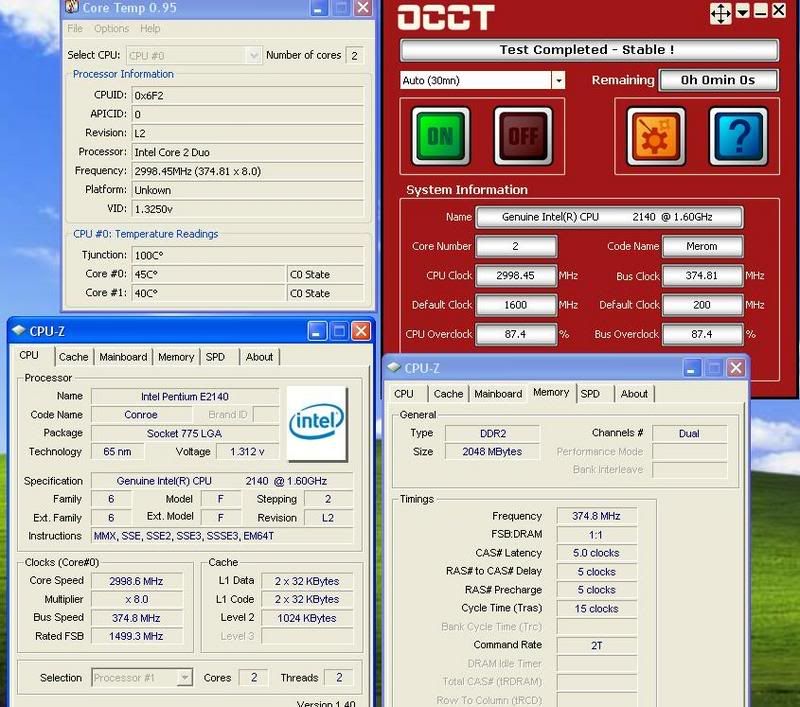Close the Core Temp window
The image size is (800, 707).
tap(363, 8)
